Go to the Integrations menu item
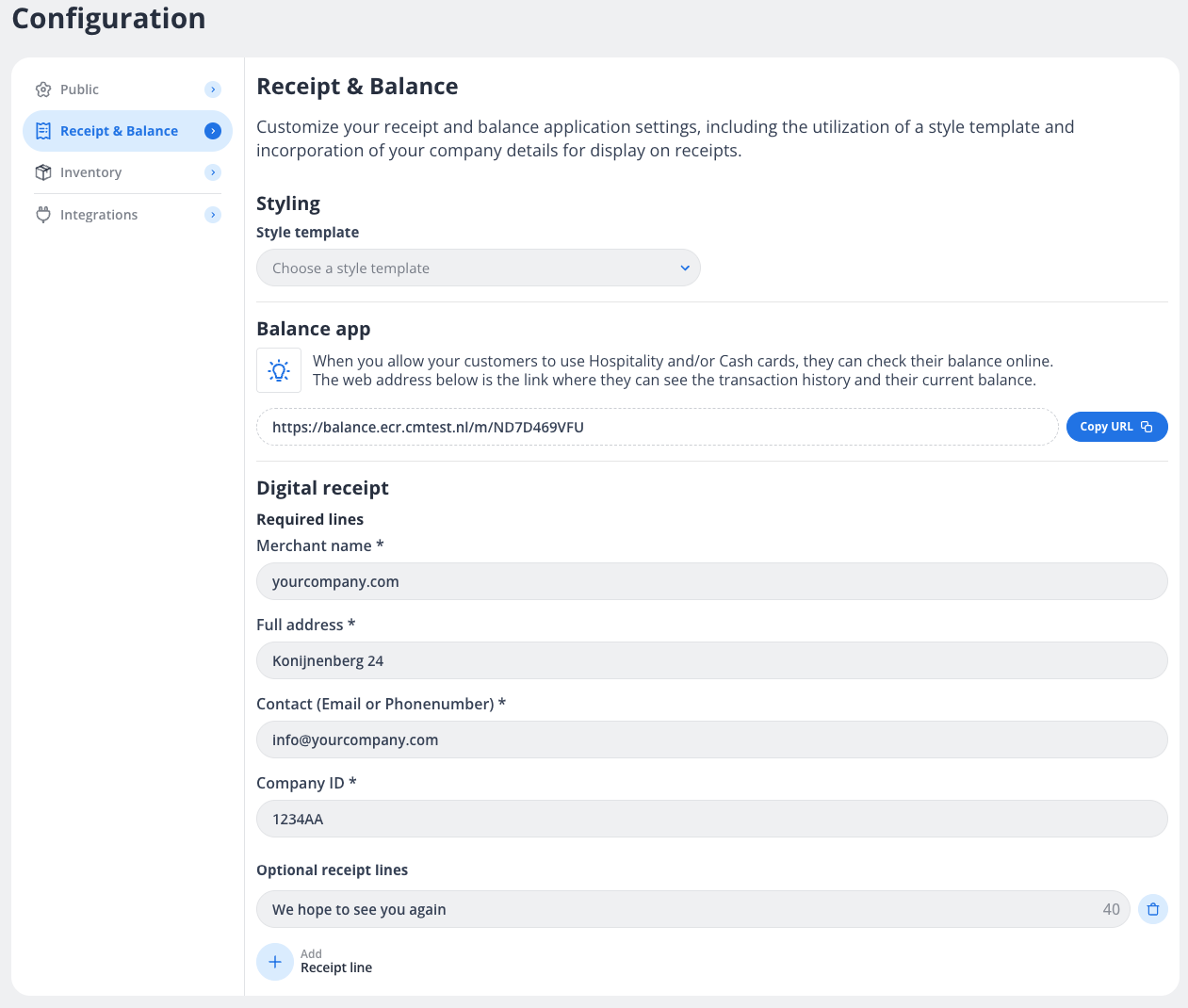The image size is (1188, 1008). 99,215
